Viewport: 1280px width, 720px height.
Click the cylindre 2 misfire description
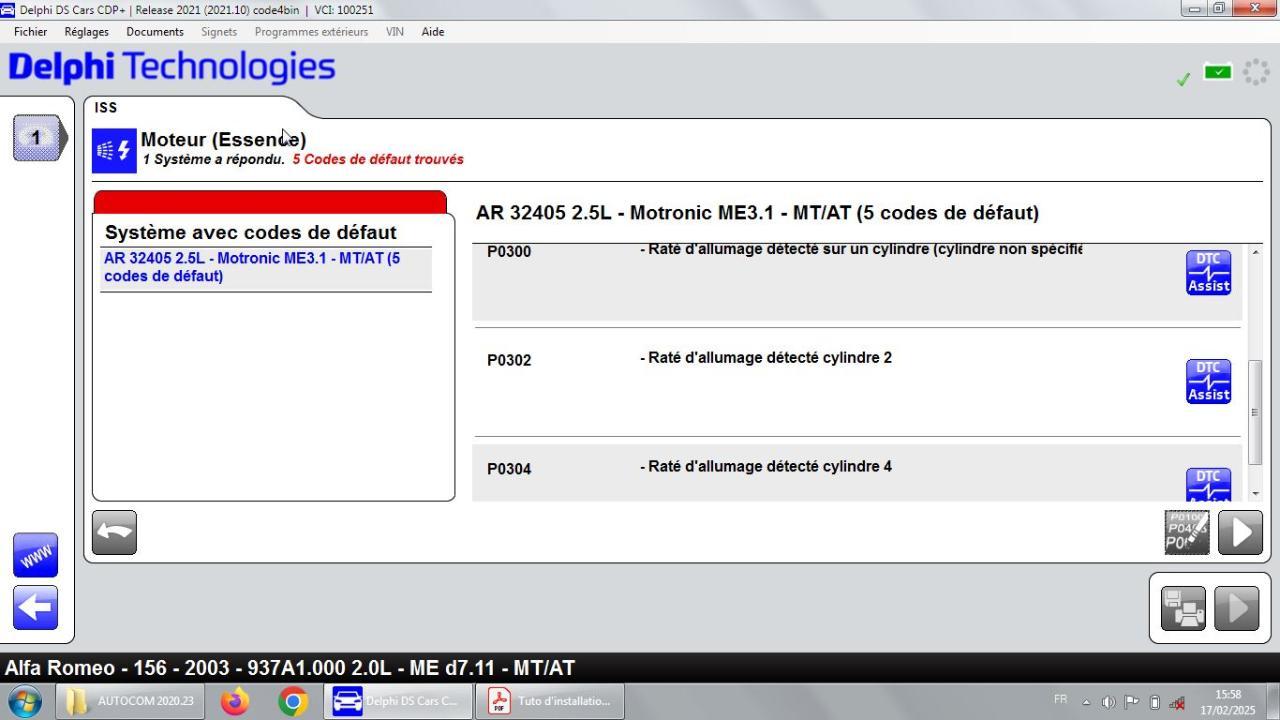point(766,358)
